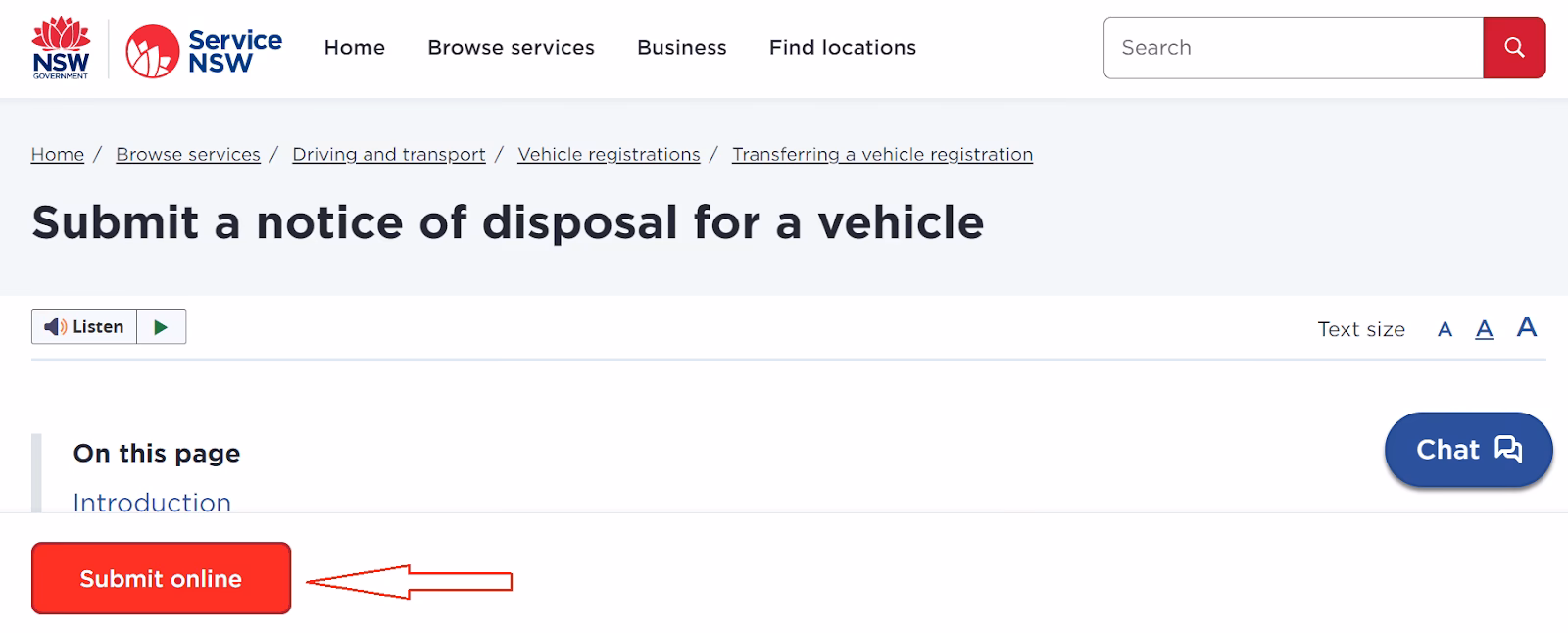
Task: Open the Browse services navigation menu
Action: [x=511, y=47]
